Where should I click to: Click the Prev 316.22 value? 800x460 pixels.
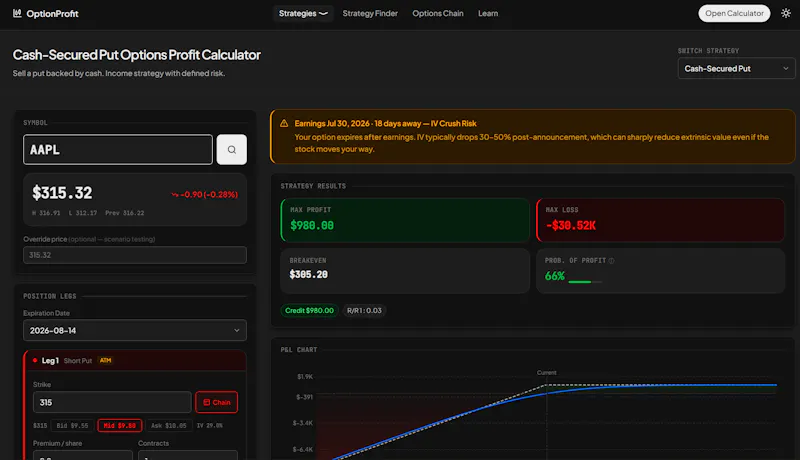tap(124, 213)
